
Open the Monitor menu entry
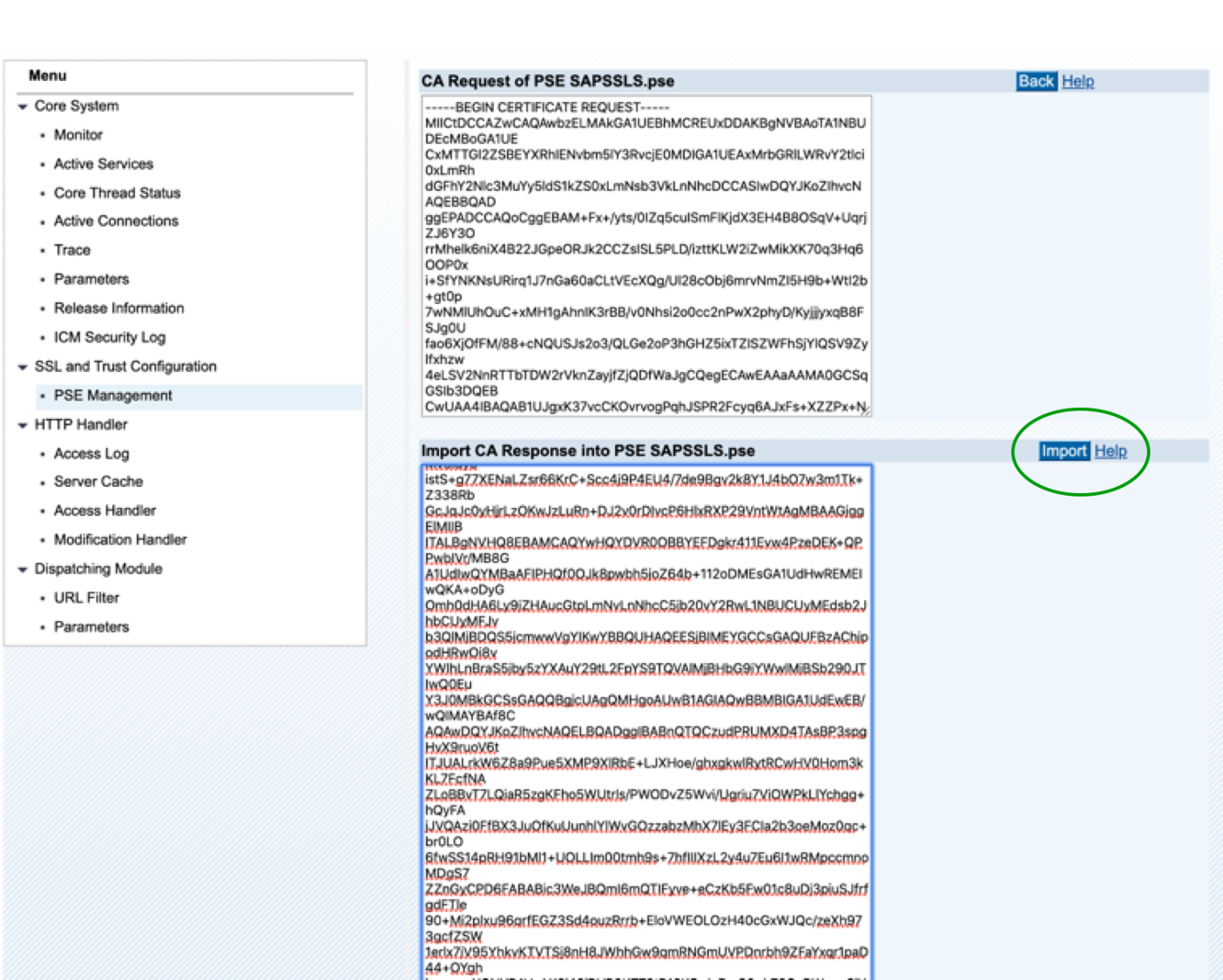[78, 135]
